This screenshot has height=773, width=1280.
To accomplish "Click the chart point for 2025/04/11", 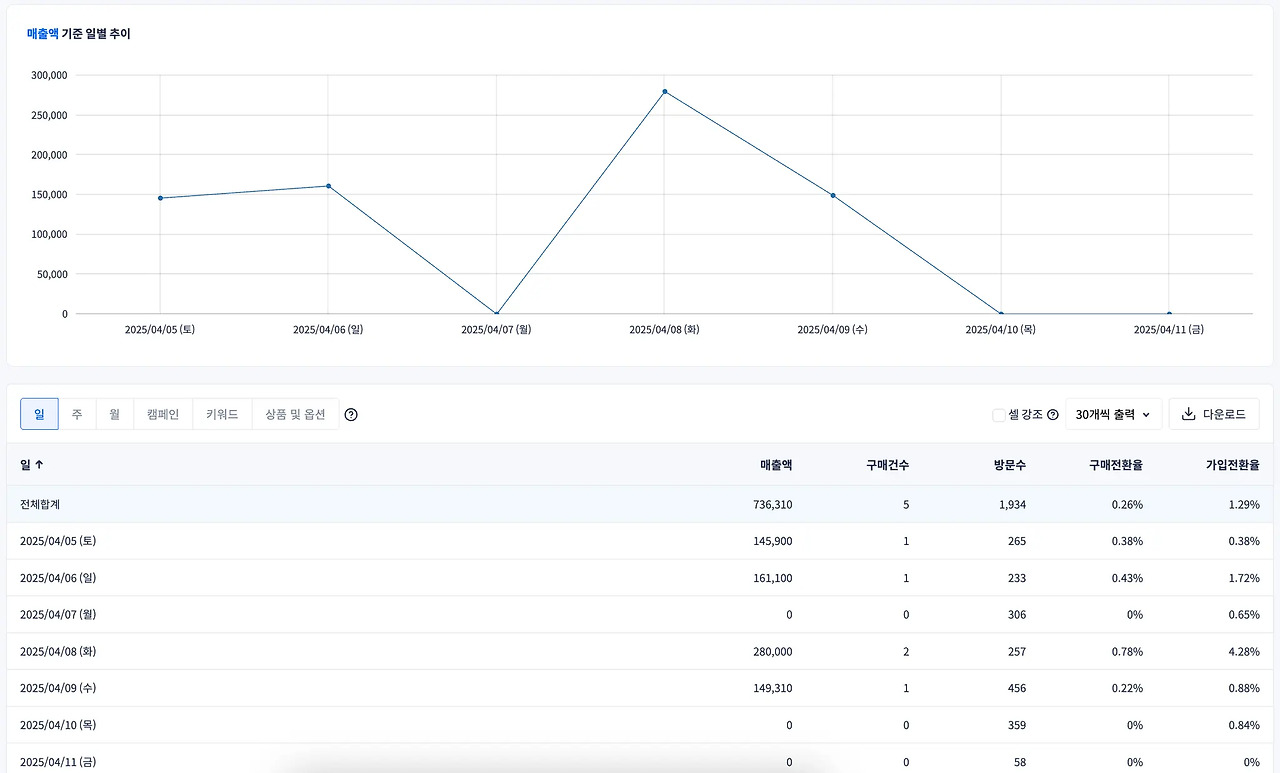I will click(1169, 314).
